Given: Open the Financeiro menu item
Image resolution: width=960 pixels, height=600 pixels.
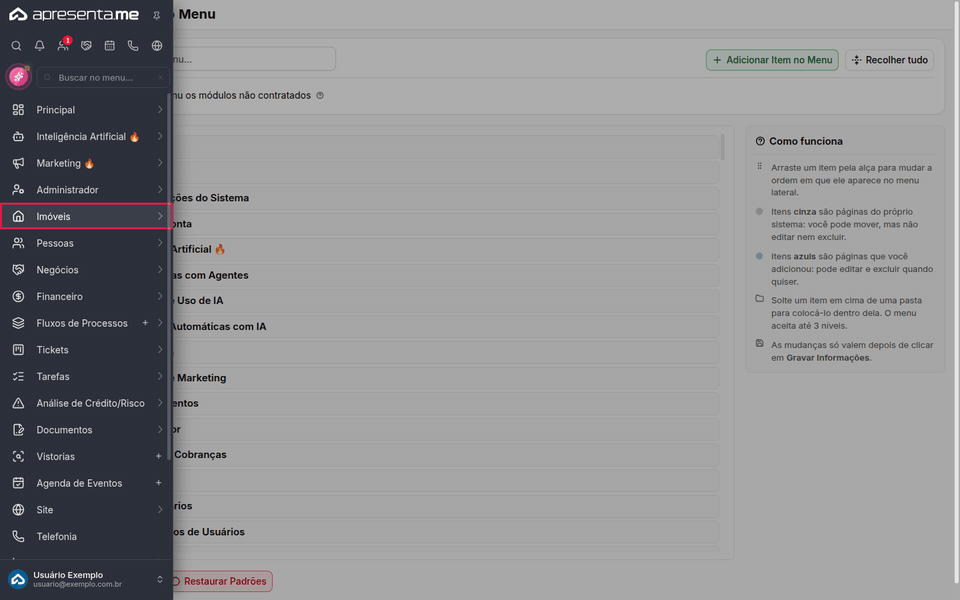Looking at the screenshot, I should [84, 296].
